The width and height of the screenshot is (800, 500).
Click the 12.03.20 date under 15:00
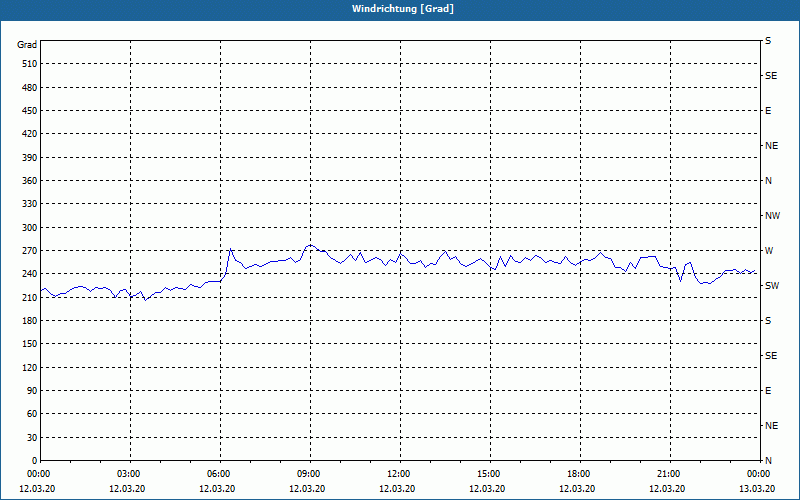(487, 489)
